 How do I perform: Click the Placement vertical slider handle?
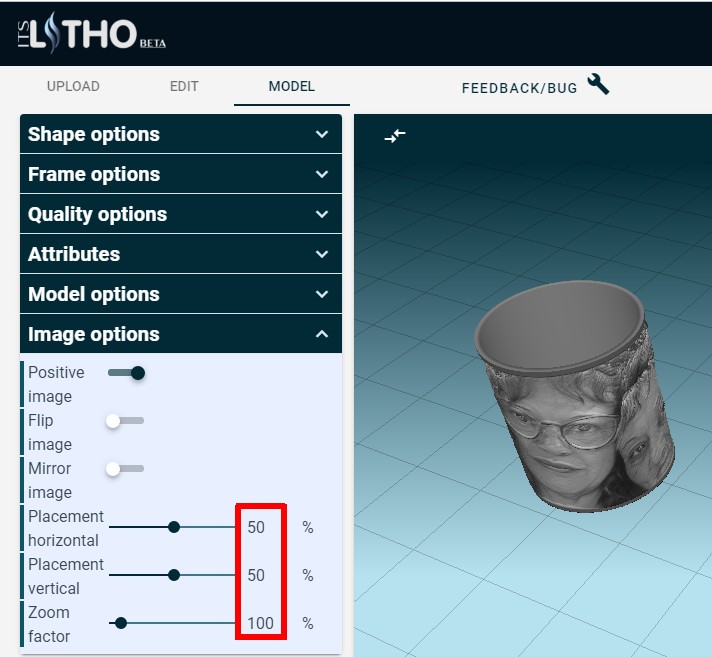coord(173,575)
